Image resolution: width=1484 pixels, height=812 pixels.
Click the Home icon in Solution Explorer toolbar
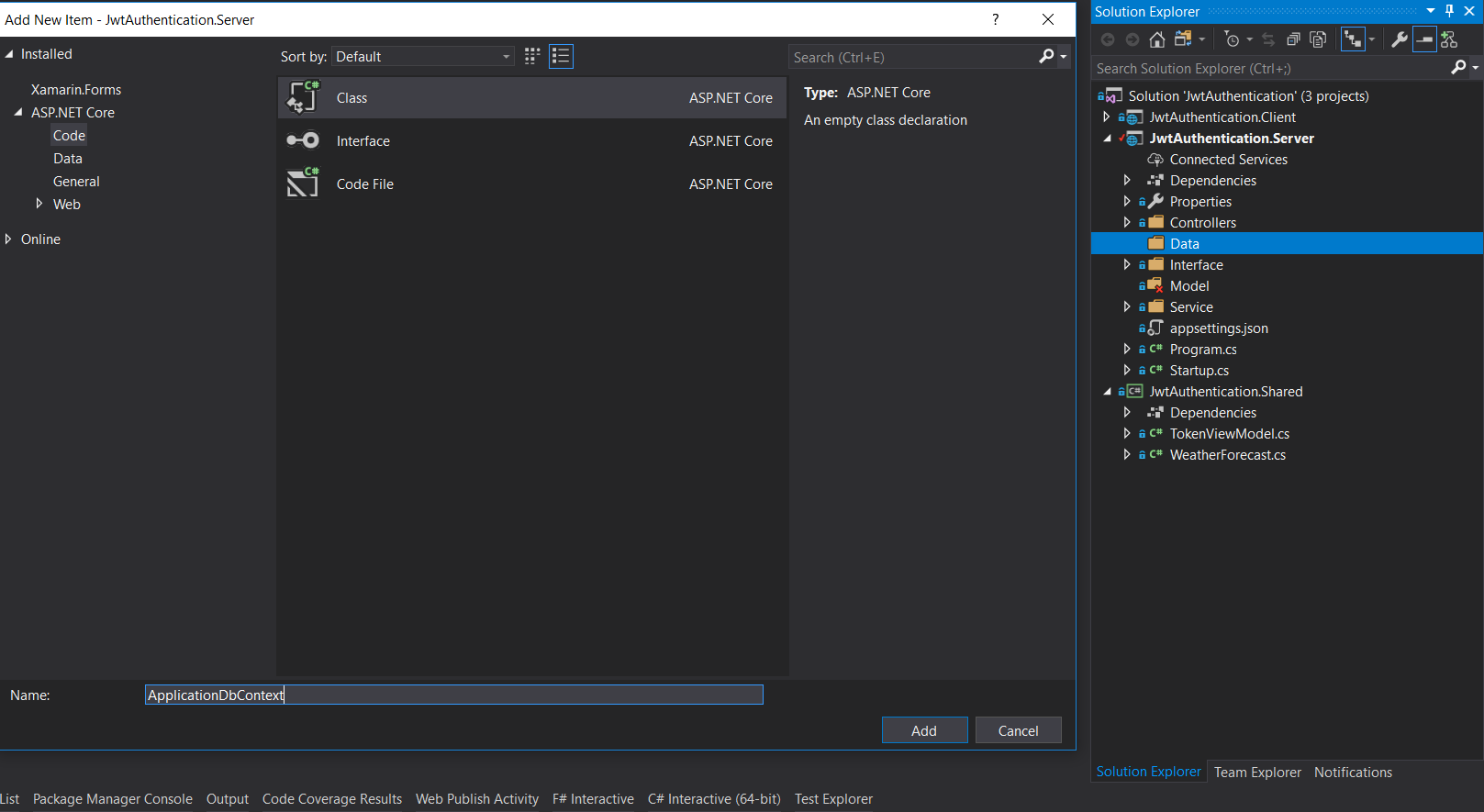[x=1156, y=39]
